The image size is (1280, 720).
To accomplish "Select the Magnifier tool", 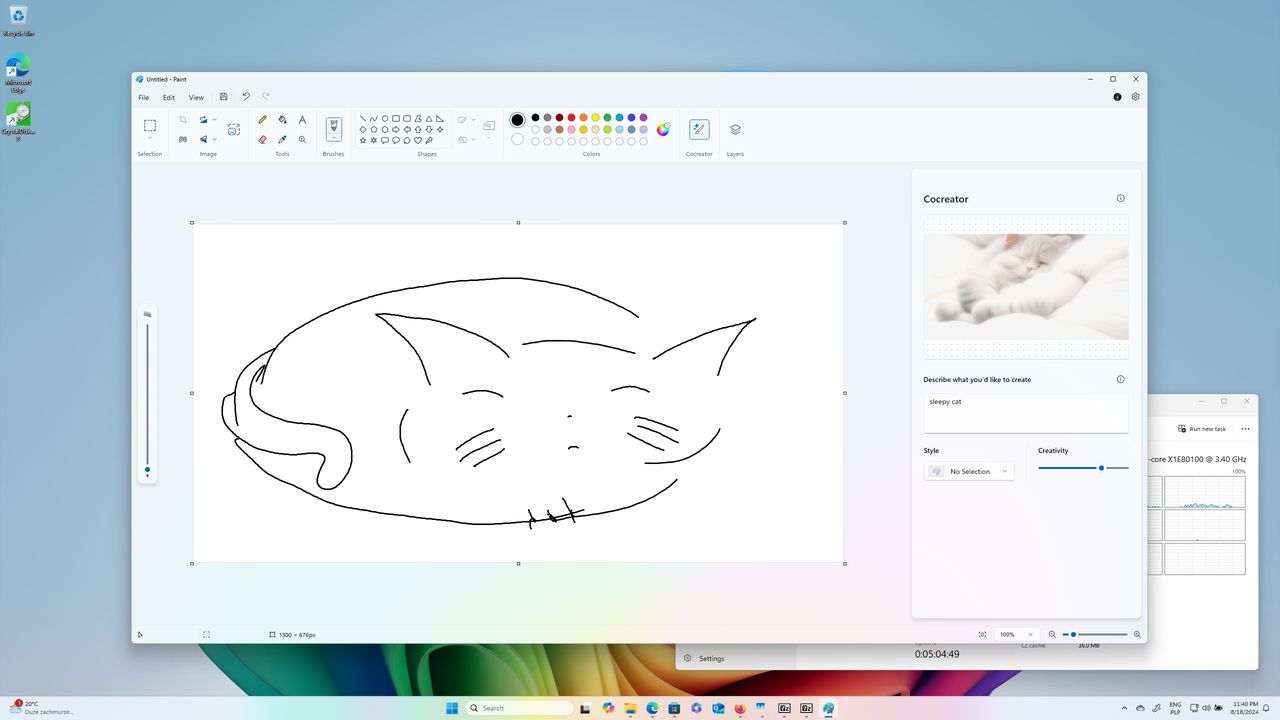I will [302, 140].
